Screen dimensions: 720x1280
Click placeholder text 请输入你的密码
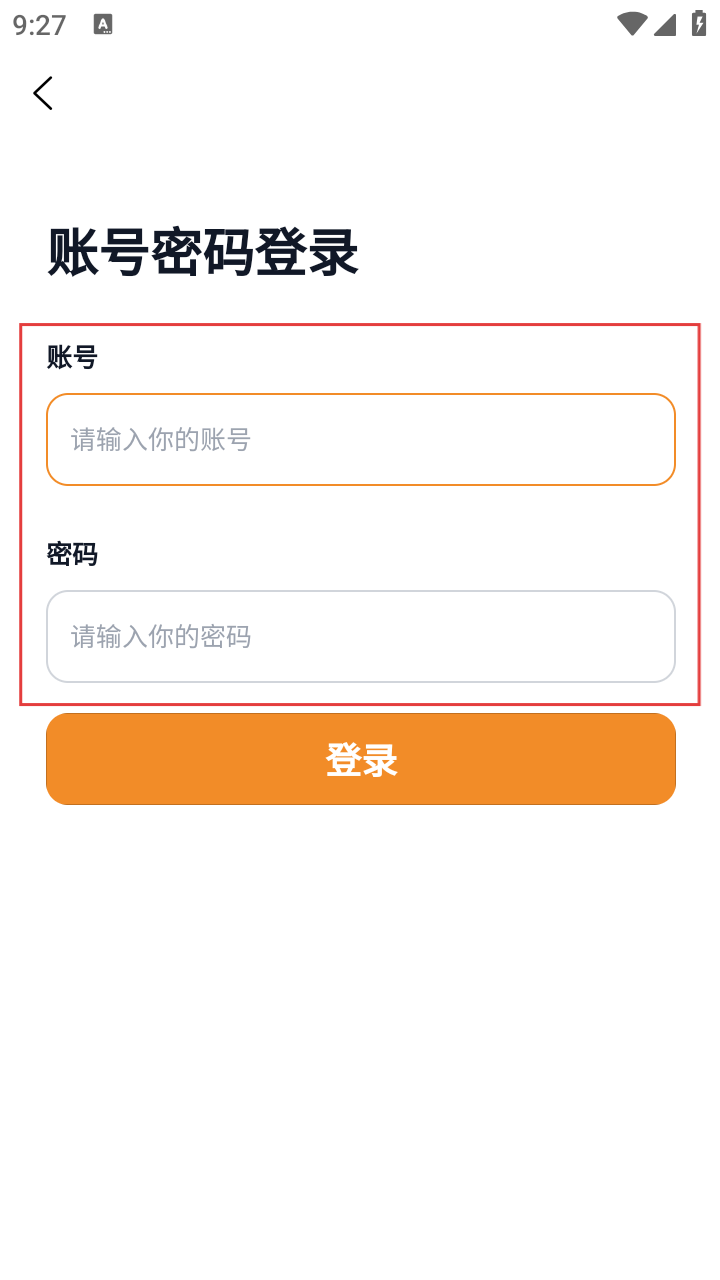(160, 637)
